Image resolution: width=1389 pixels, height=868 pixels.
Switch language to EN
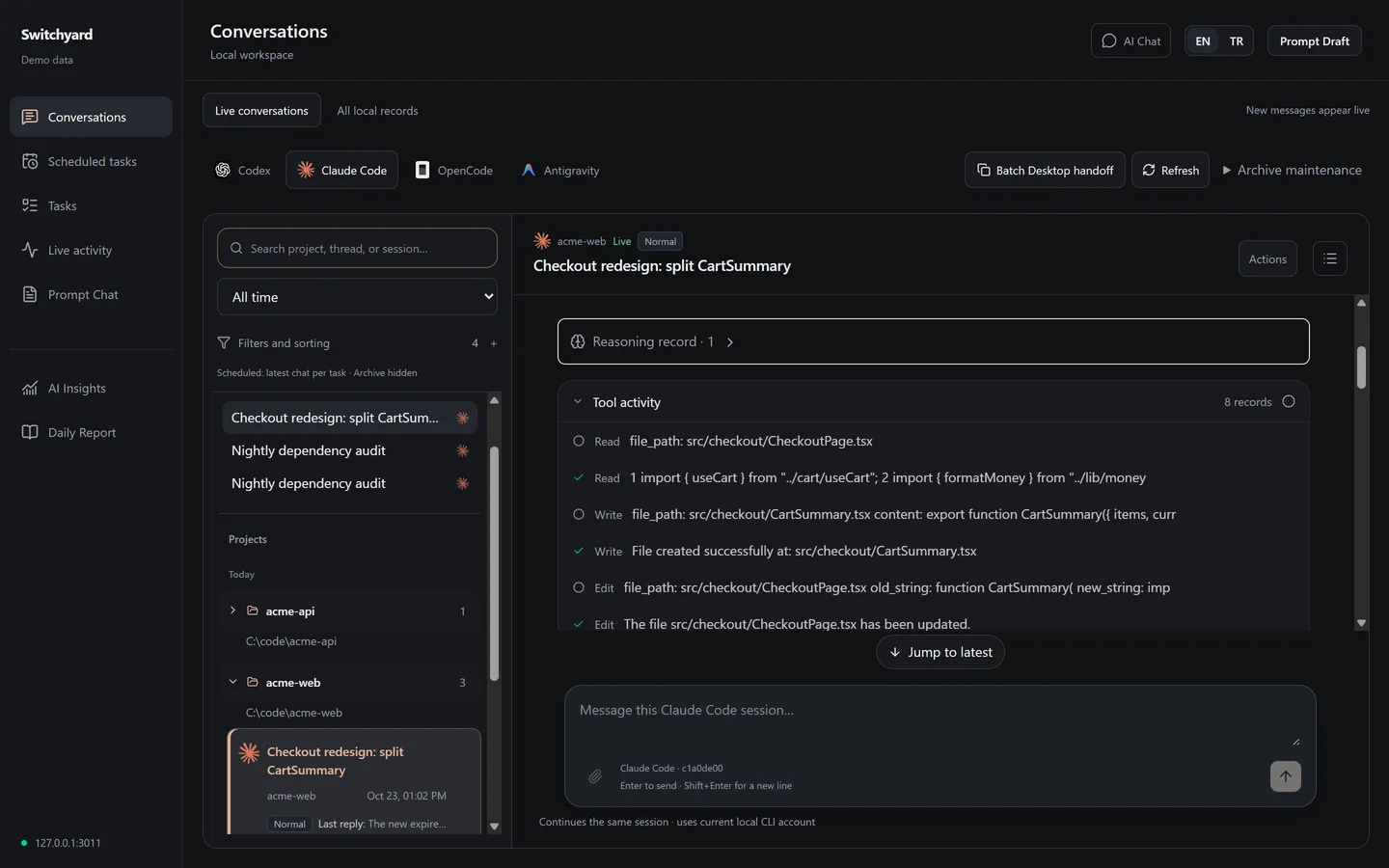pos(1203,41)
